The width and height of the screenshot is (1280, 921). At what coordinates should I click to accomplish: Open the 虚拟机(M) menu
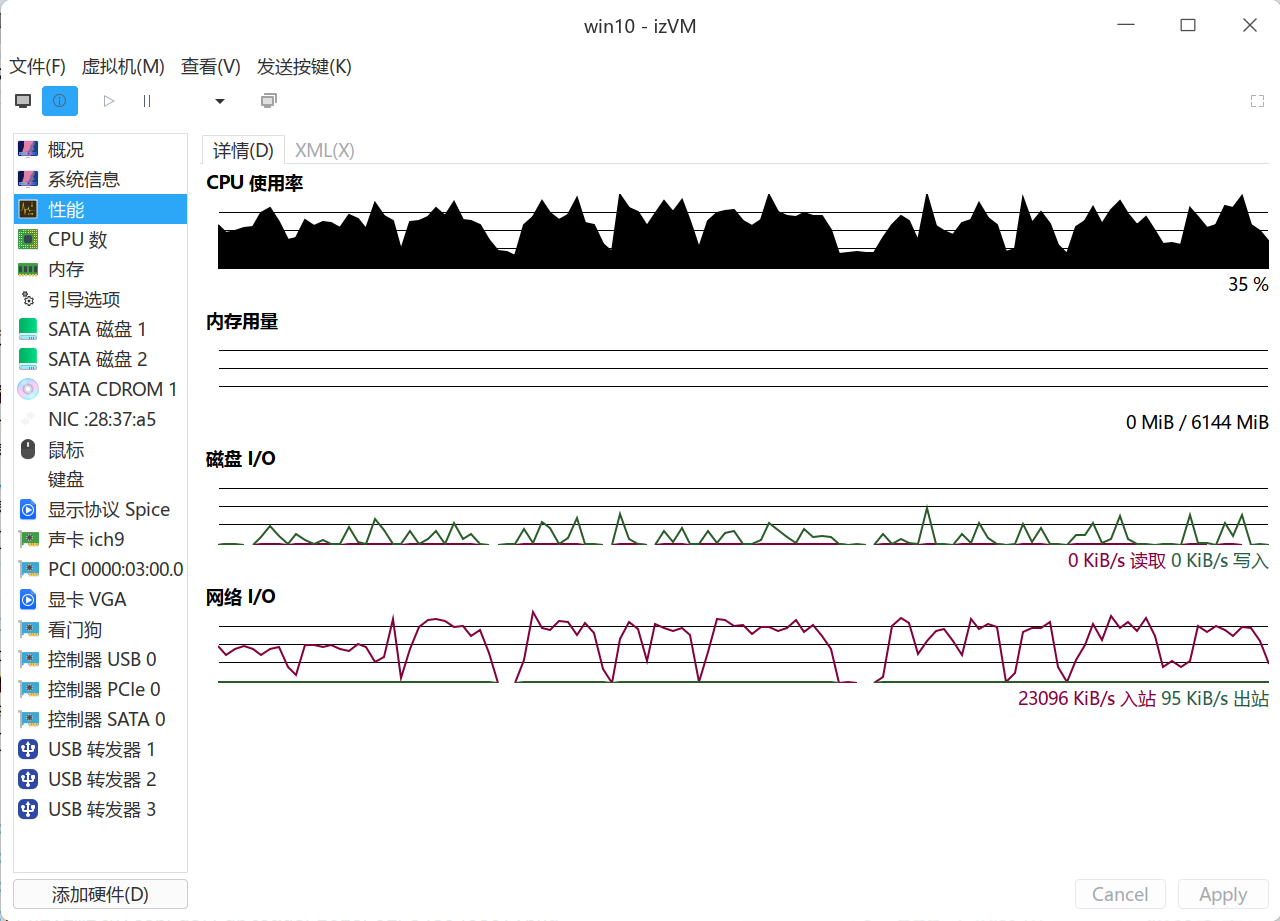pos(123,67)
